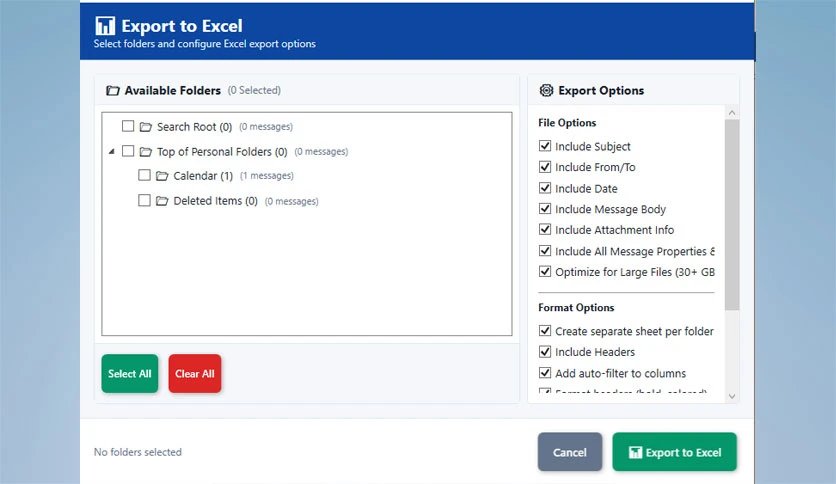Select the 'Calendar (1)' folder label

coord(203,176)
